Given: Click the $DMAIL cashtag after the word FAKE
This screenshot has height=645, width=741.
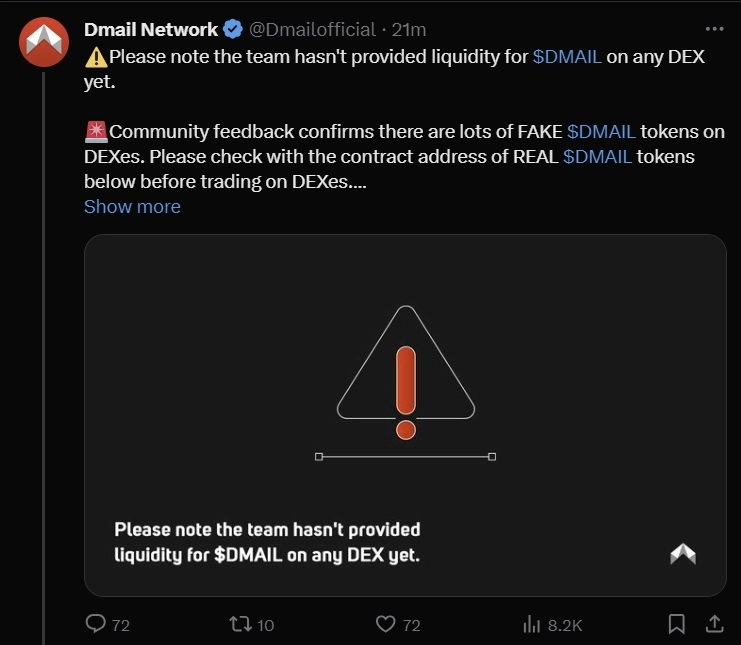Looking at the screenshot, I should (601, 132).
